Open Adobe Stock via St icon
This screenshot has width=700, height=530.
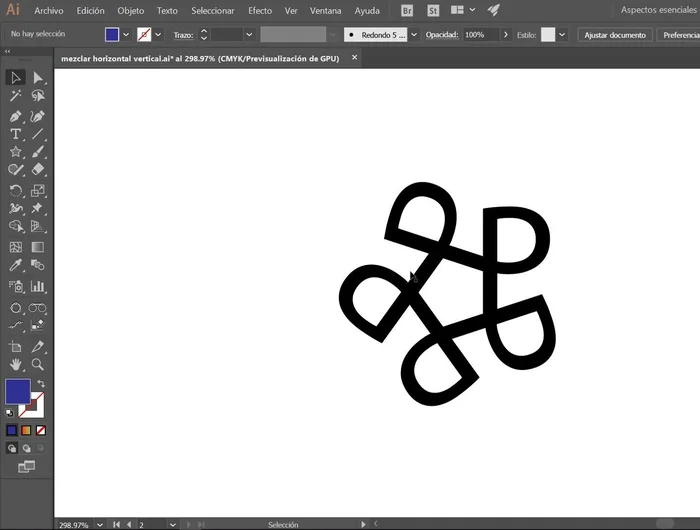pyautogui.click(x=433, y=10)
